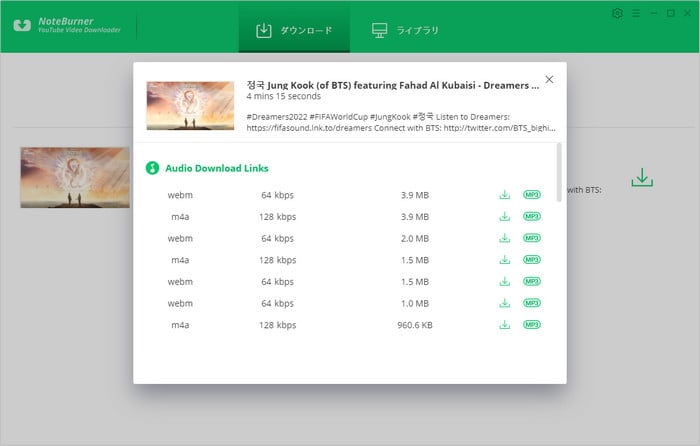Convert webm 2.0 MB audio to MP3
700x446 pixels.
click(532, 238)
